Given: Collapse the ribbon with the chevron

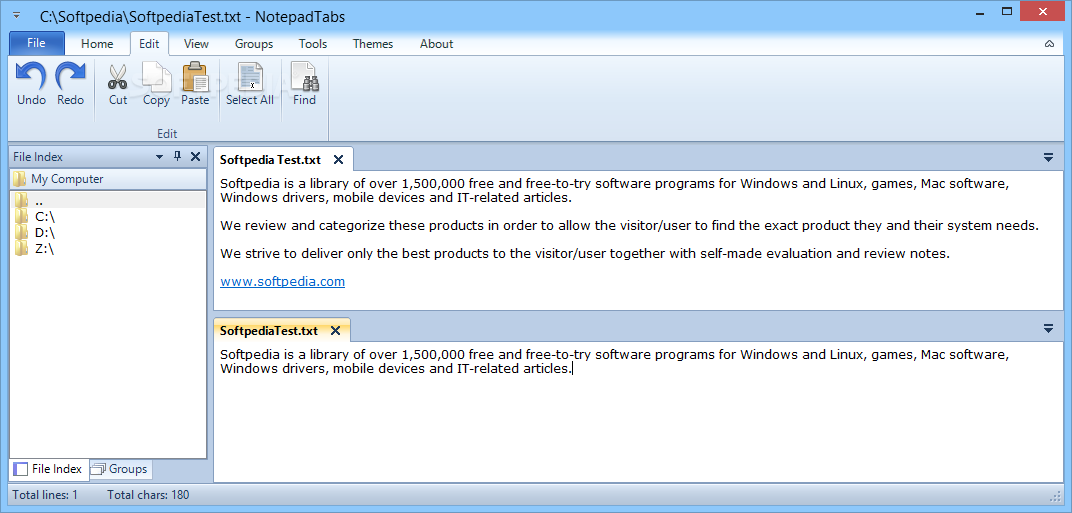Looking at the screenshot, I should tap(1049, 44).
